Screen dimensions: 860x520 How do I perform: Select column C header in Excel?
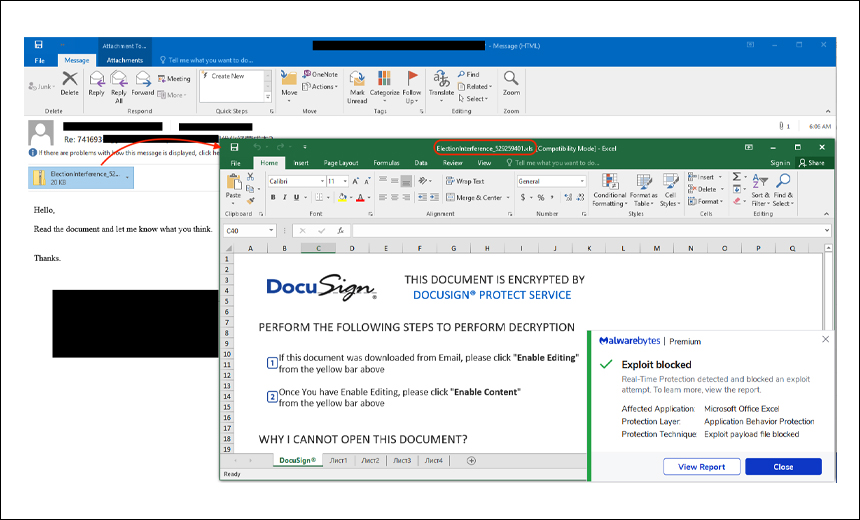[318, 248]
